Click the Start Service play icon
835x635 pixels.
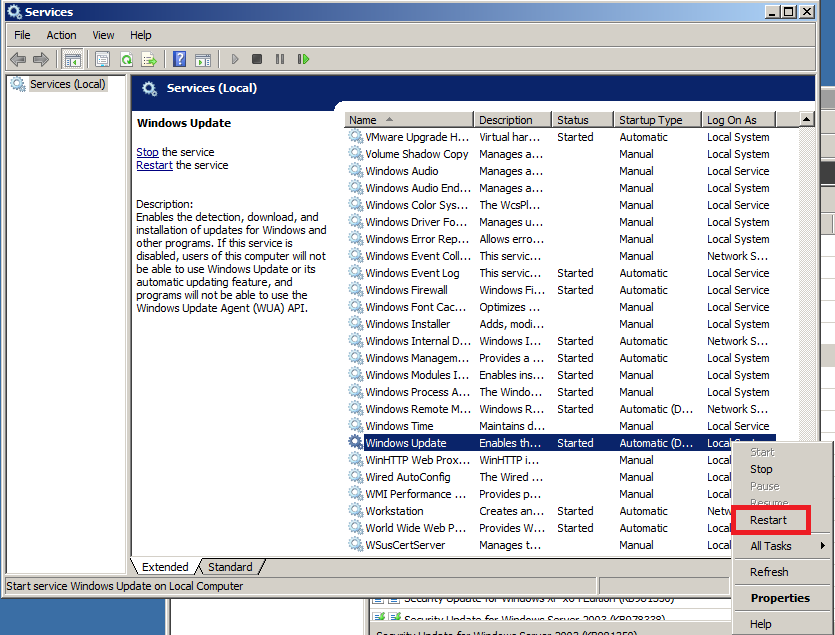(235, 59)
